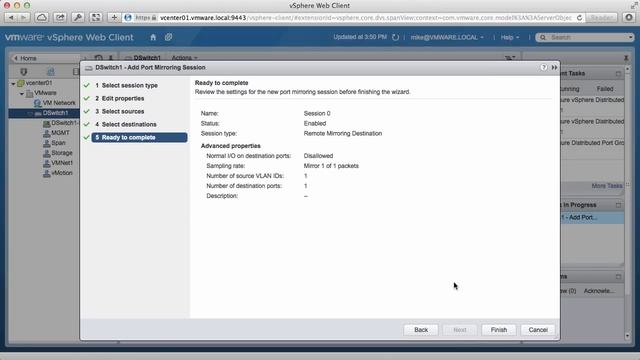Click the Back button in wizard
Image resolution: width=640 pixels, height=360 pixels.
click(421, 330)
